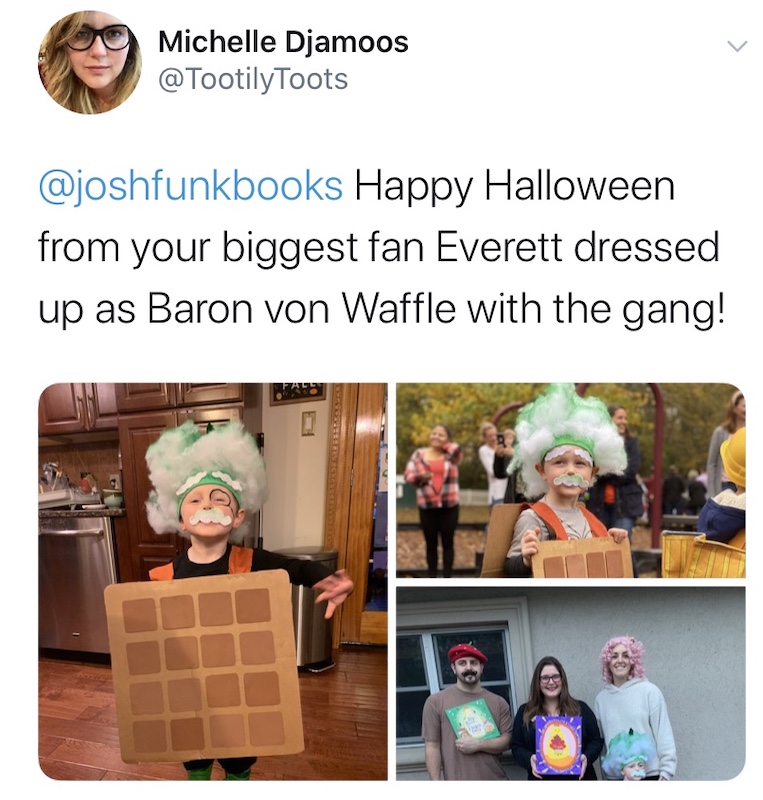
Task: Open the @joshfunkbooks mention link
Action: [x=191, y=186]
